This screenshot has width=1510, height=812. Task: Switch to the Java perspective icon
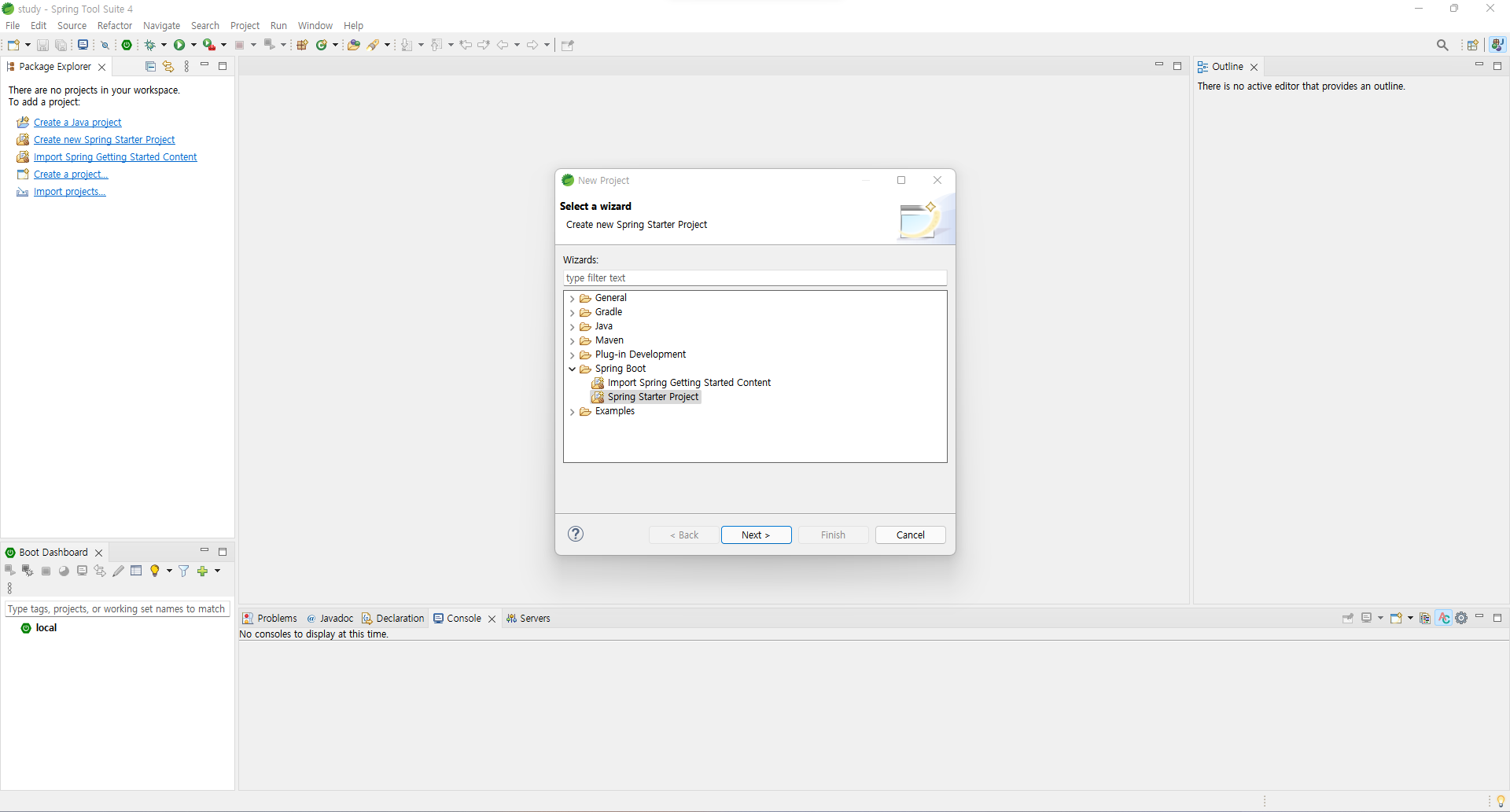coord(1498,45)
